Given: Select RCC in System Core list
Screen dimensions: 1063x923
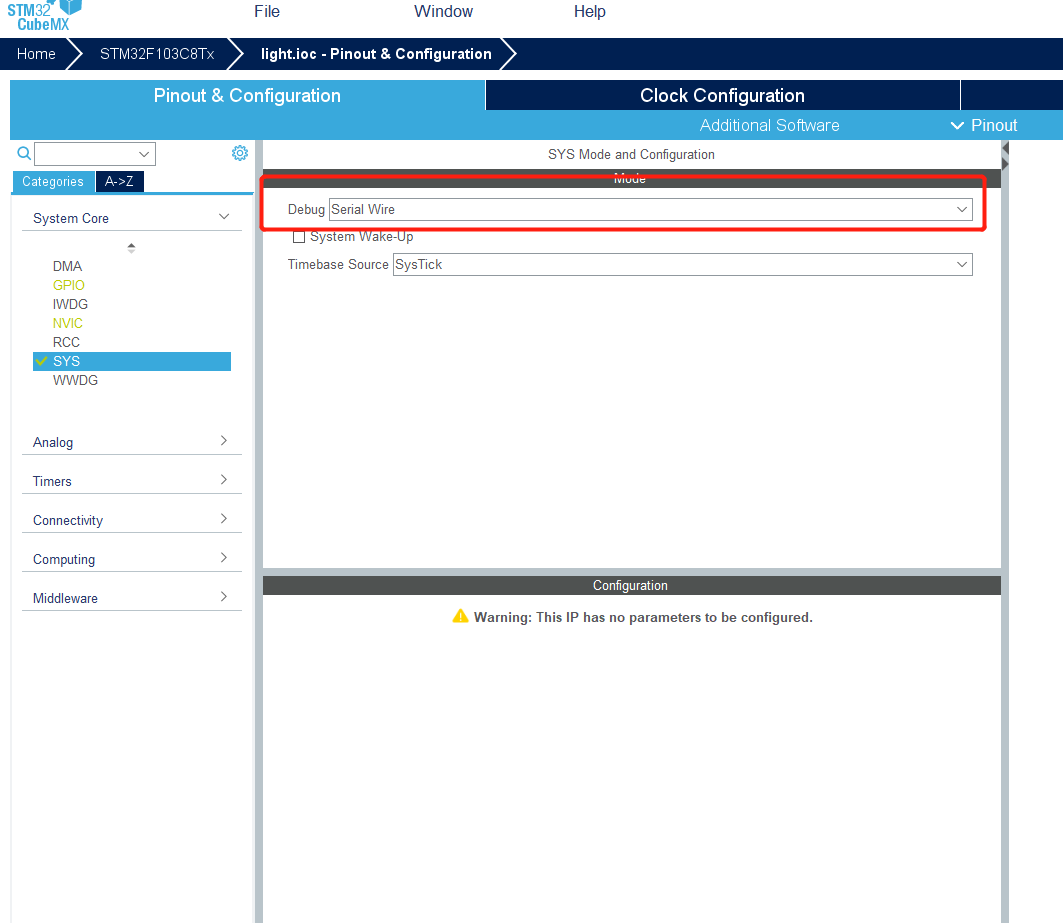Looking at the screenshot, I should [66, 342].
